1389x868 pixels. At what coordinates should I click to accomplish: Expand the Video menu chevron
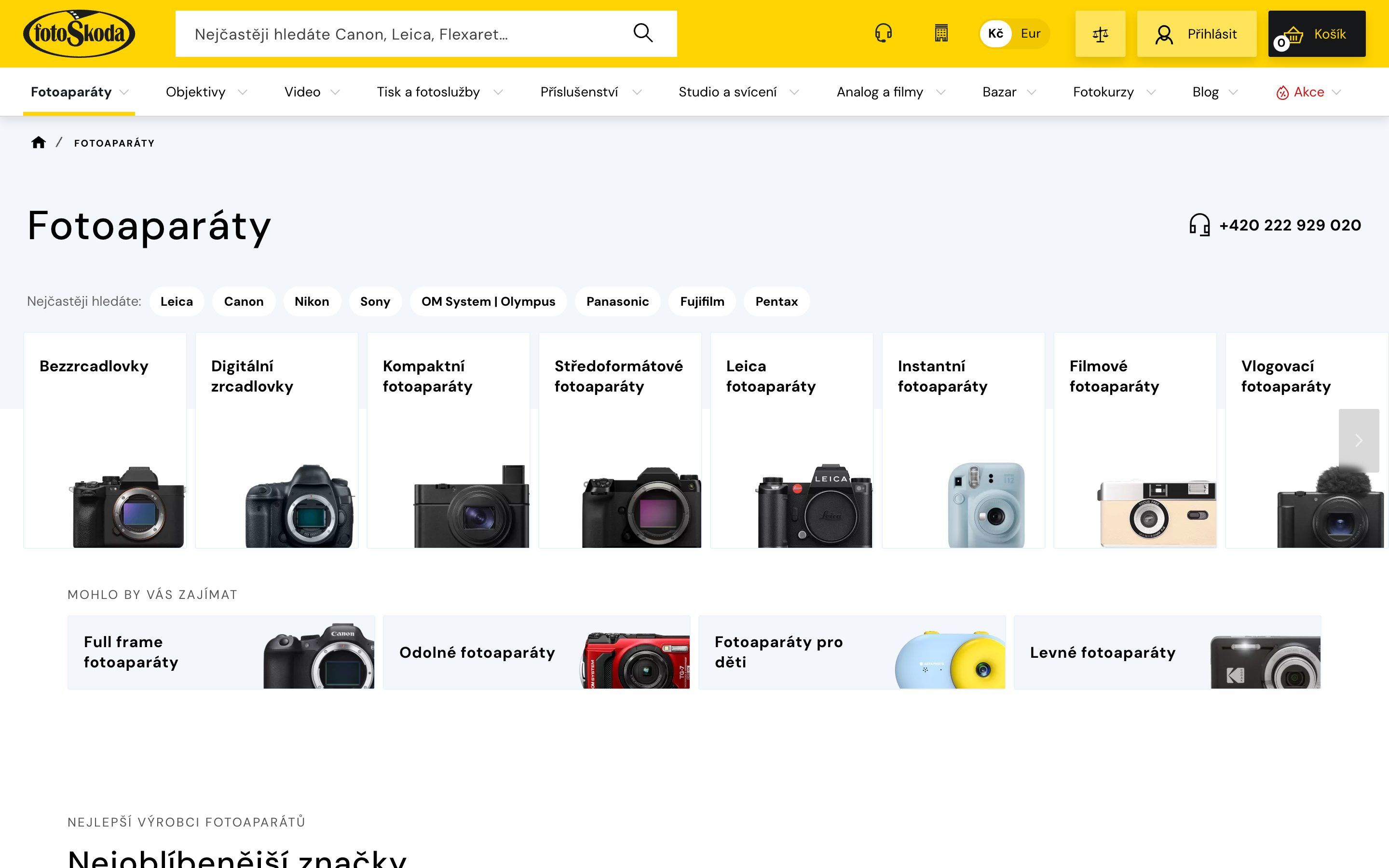335,93
